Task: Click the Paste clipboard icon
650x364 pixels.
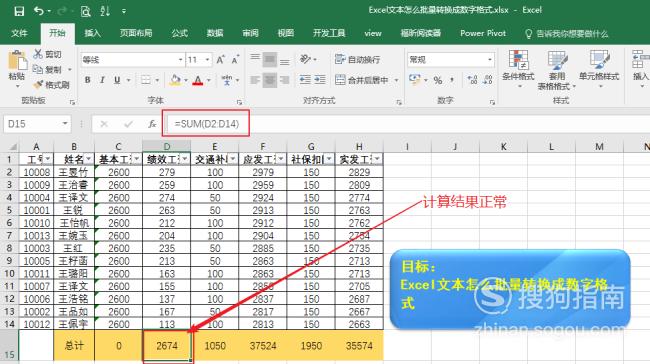Action: 17,61
